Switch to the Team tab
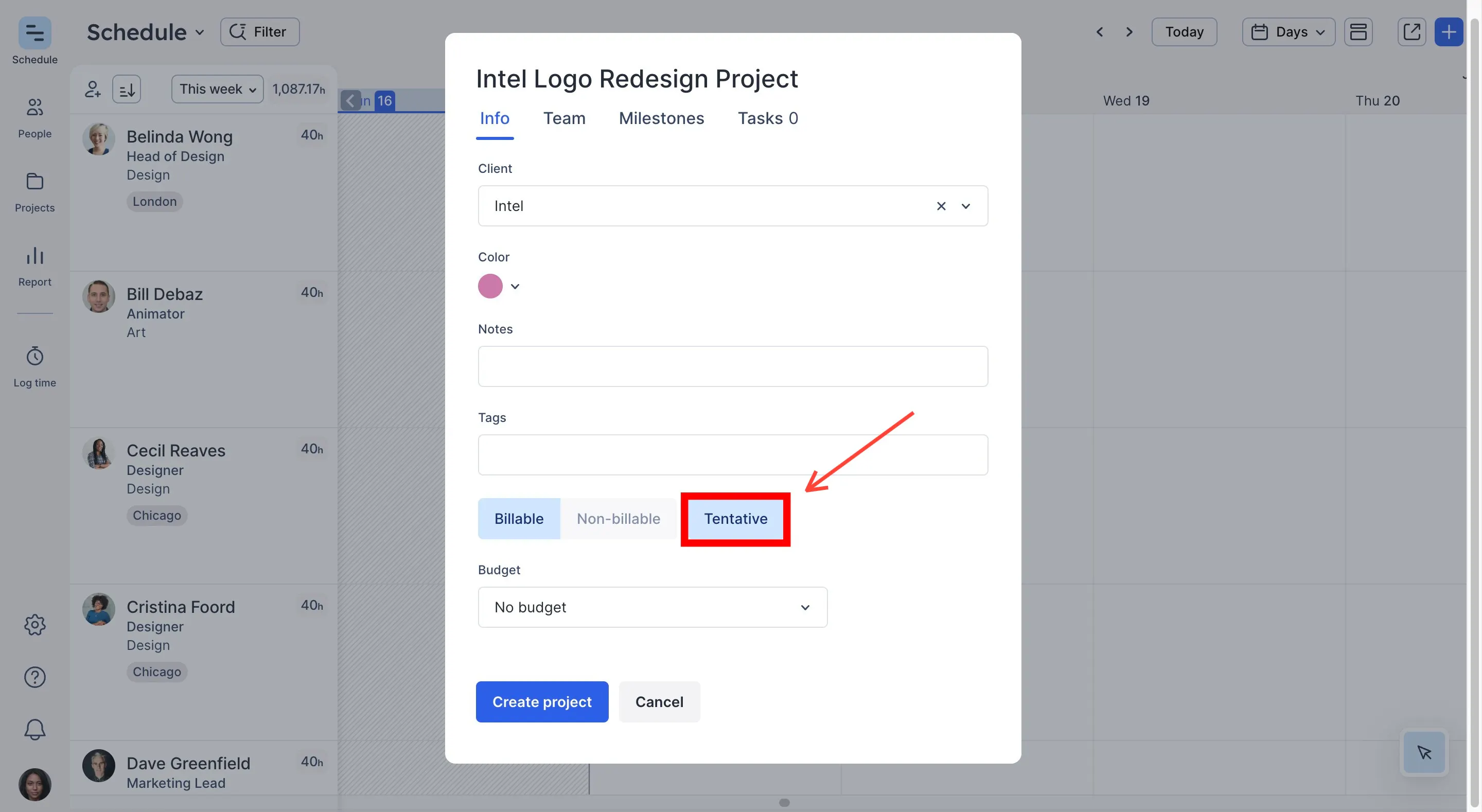Image resolution: width=1482 pixels, height=812 pixels. [x=564, y=118]
